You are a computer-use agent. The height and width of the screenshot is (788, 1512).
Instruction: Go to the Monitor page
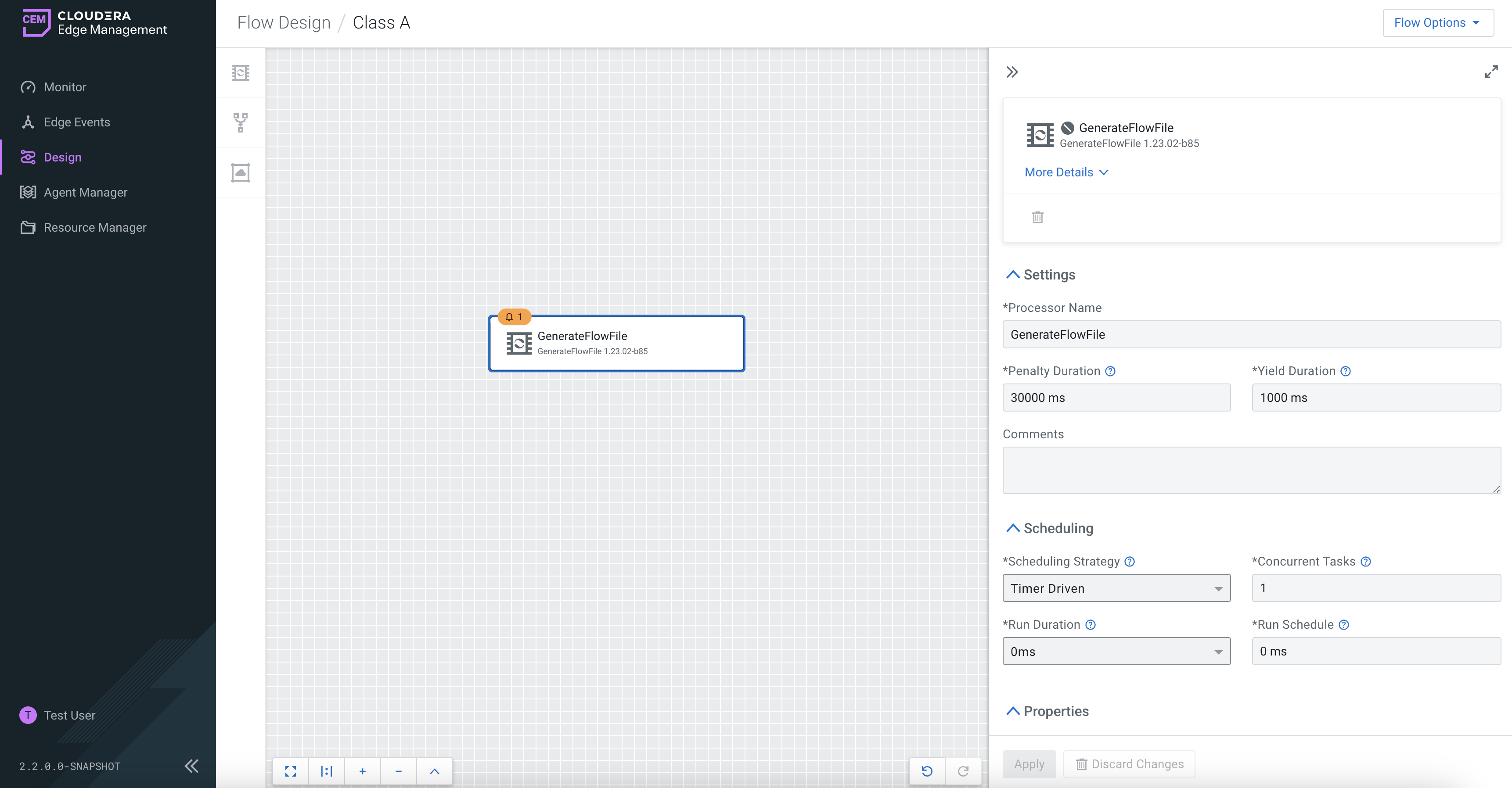[x=65, y=87]
